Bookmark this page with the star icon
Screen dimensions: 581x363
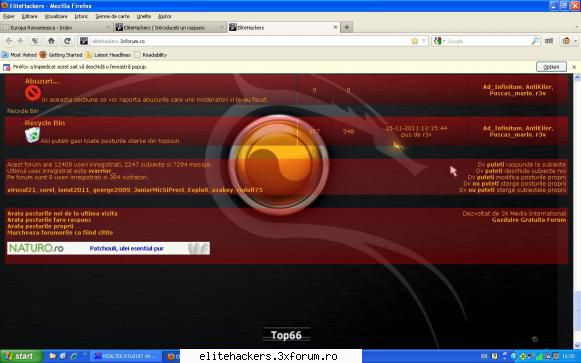(x=415, y=41)
